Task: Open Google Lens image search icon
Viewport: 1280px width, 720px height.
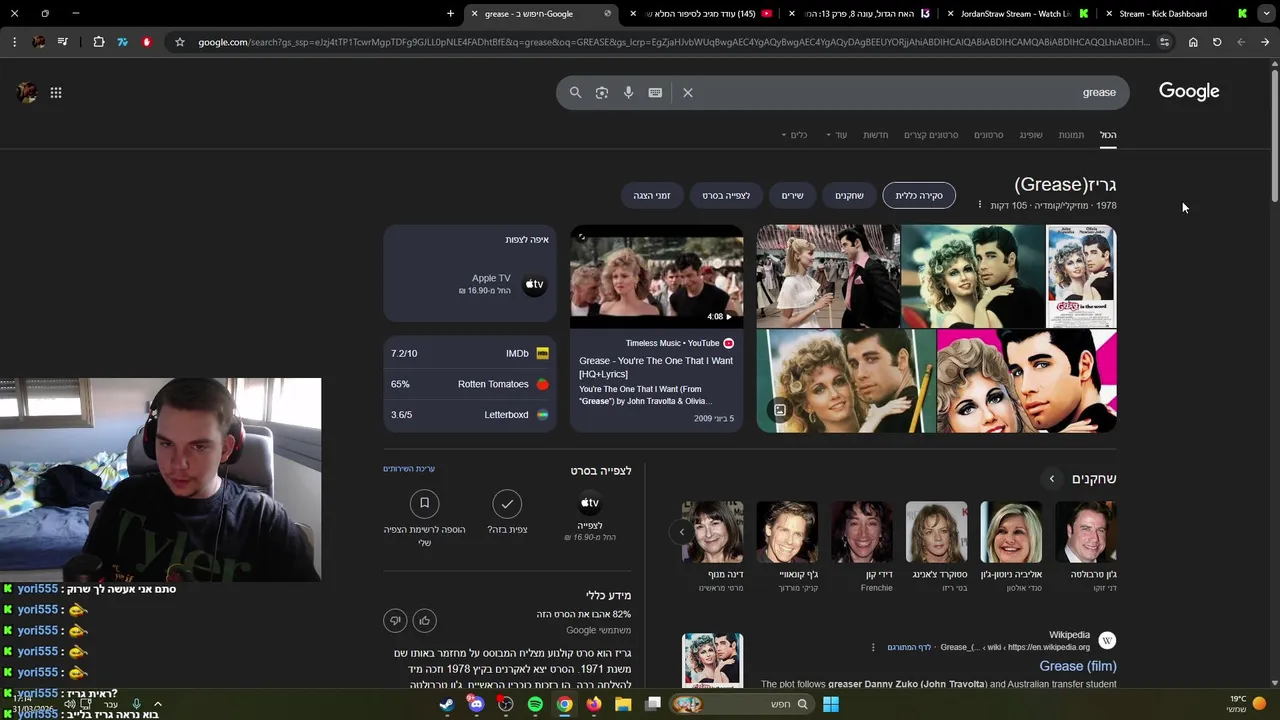Action: coord(602,92)
